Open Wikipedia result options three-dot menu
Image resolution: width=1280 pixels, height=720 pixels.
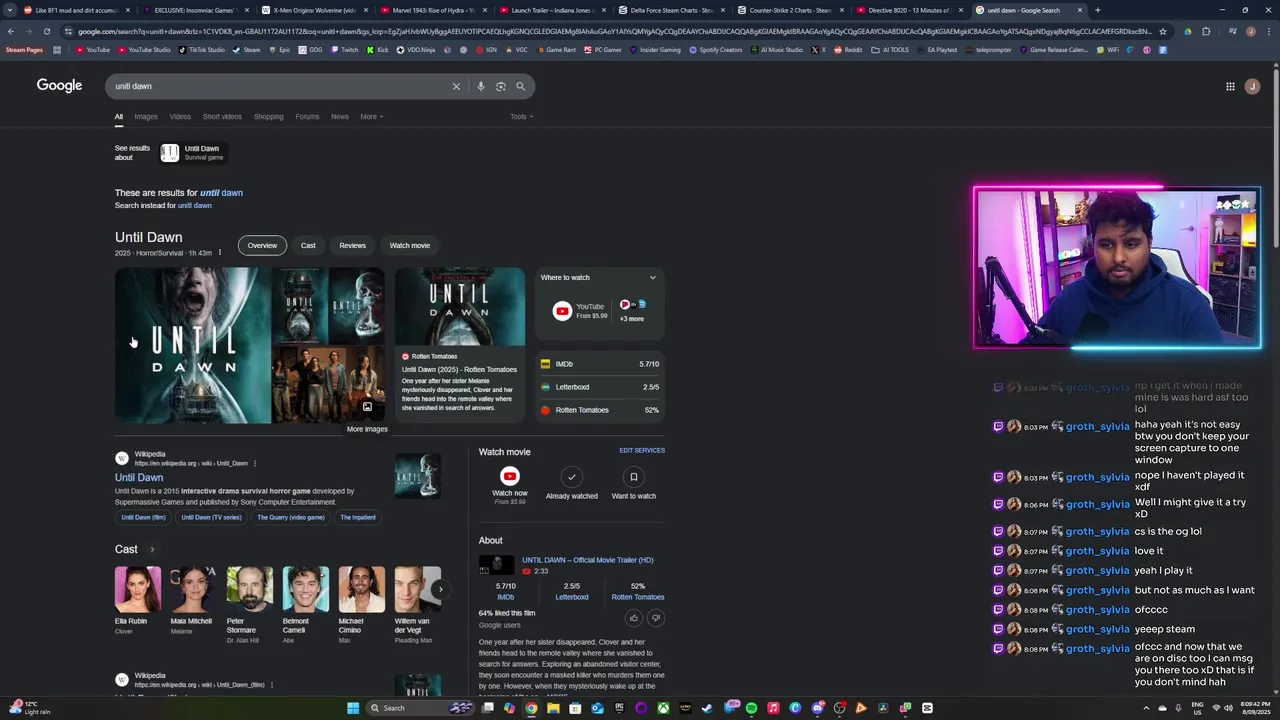(255, 463)
